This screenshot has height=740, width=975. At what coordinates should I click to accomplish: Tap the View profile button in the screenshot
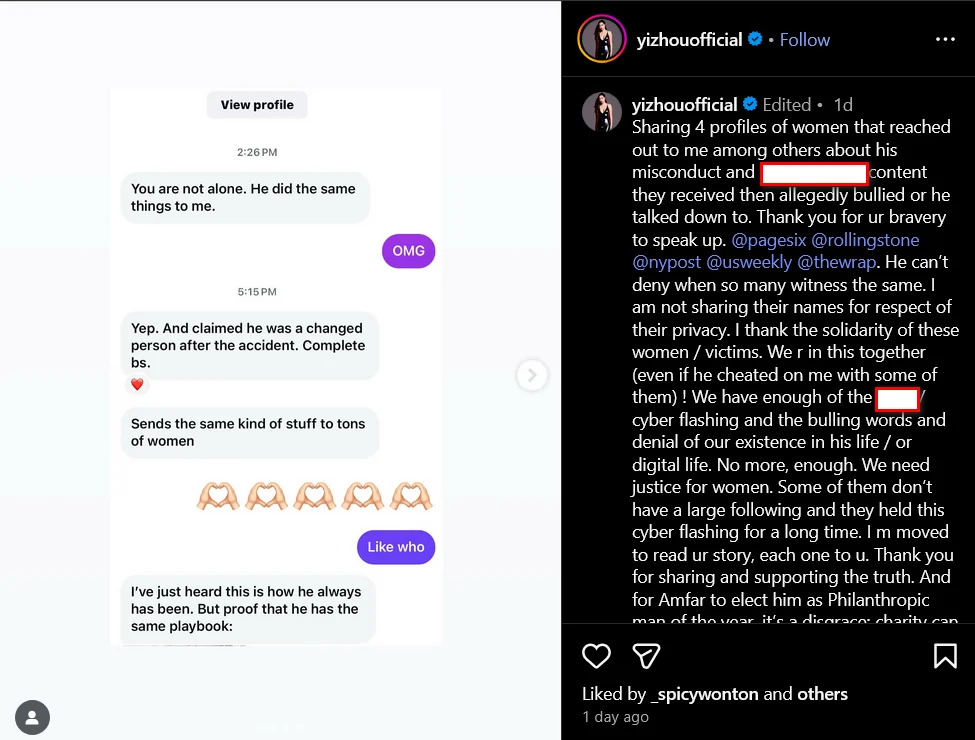(x=257, y=104)
